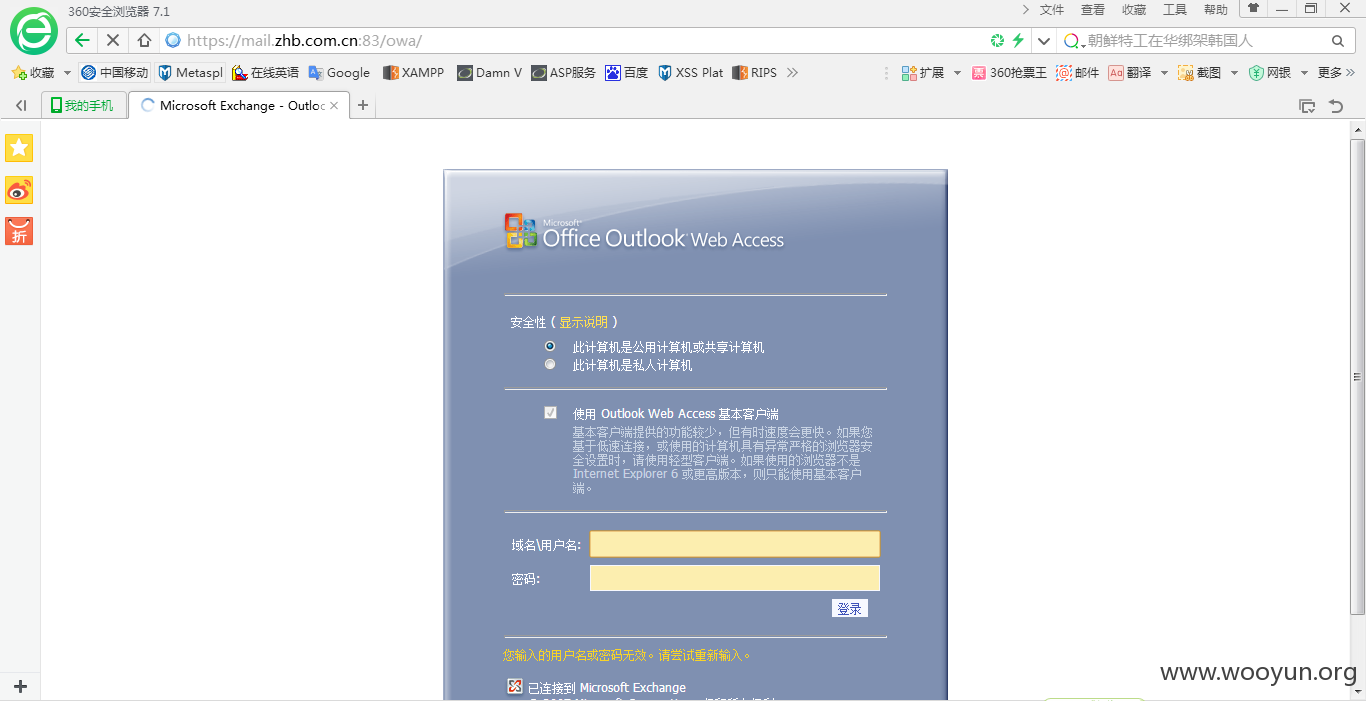The height and width of the screenshot is (701, 1366).
Task: Open the 工具 menu
Action: [x=1175, y=10]
